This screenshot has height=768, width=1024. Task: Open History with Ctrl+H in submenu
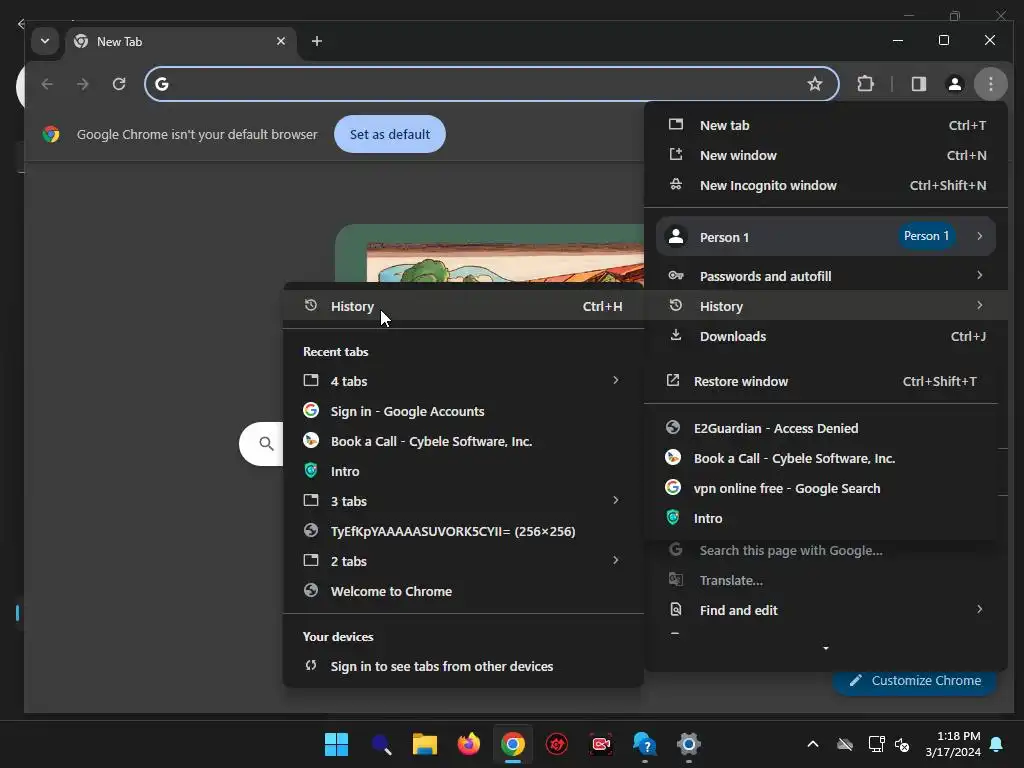(463, 306)
